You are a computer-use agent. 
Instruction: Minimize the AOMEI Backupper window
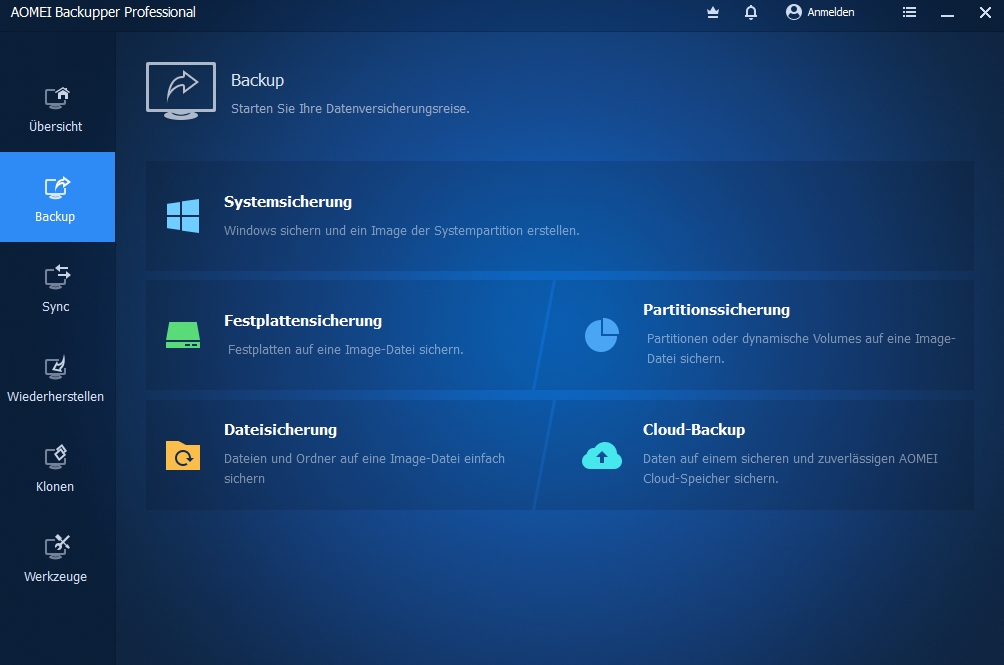click(948, 13)
